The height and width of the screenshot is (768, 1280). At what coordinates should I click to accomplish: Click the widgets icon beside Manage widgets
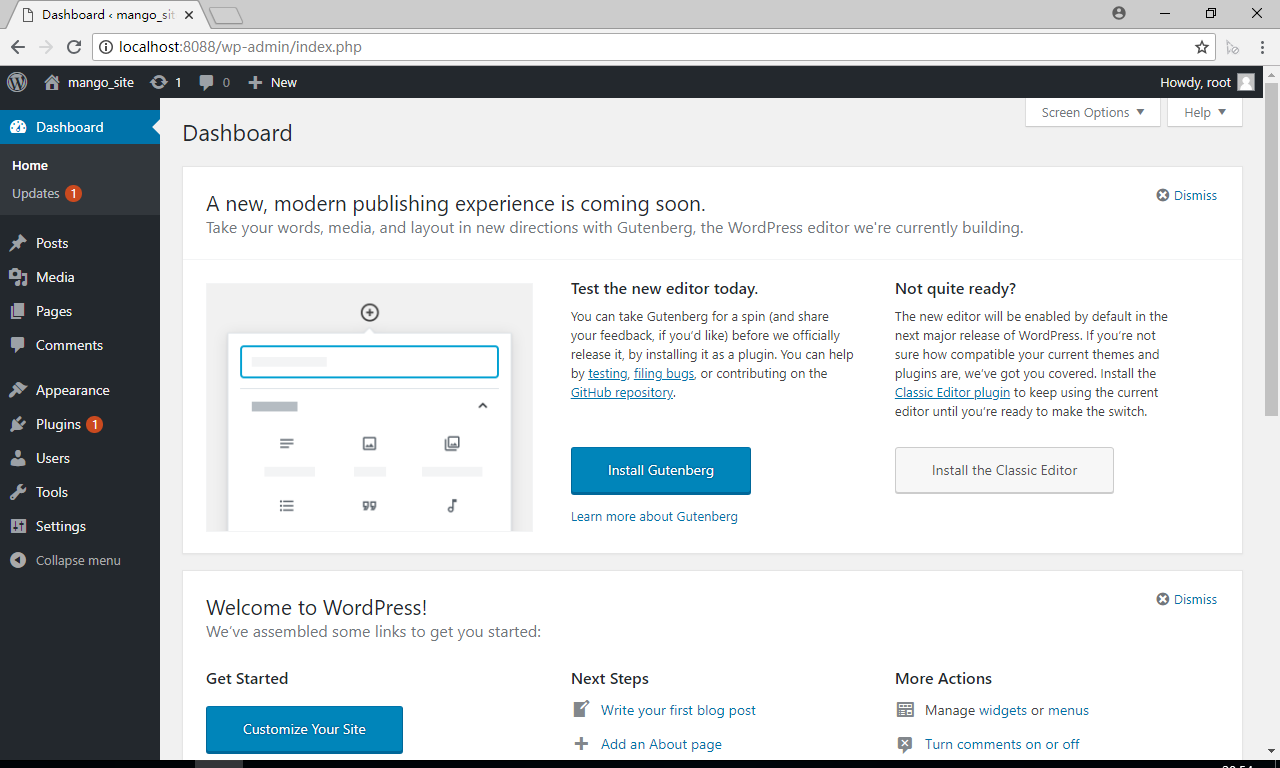905,710
